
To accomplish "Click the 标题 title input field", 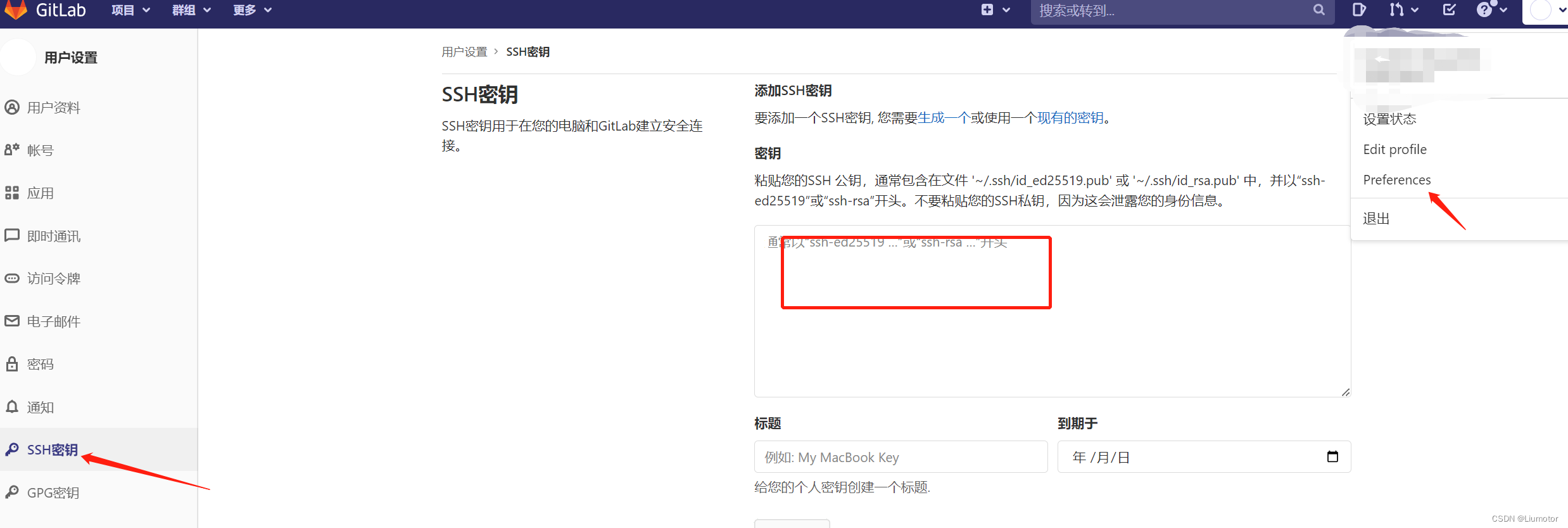I will 901,457.
